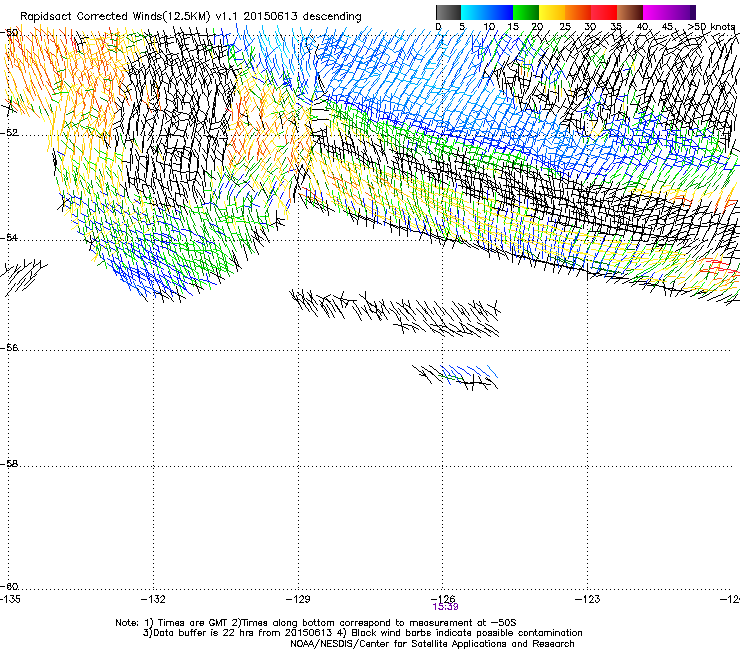Click the legend label '10'
The width and height of the screenshot is (740, 650).
489,27
